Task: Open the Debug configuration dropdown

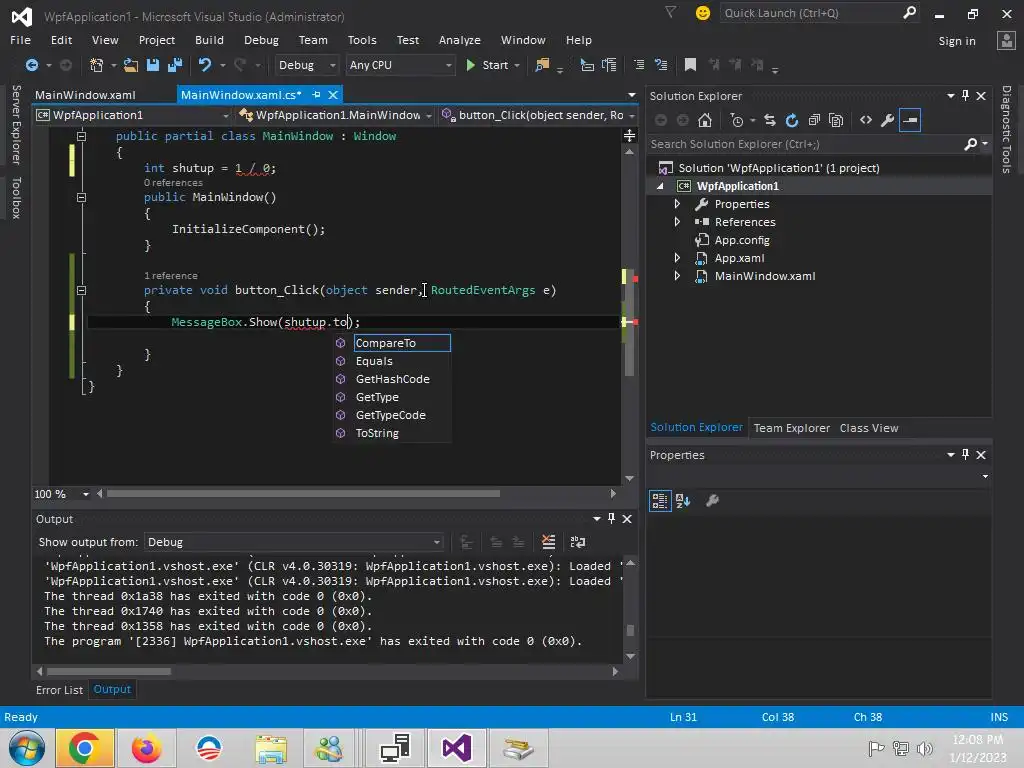Action: [x=306, y=65]
